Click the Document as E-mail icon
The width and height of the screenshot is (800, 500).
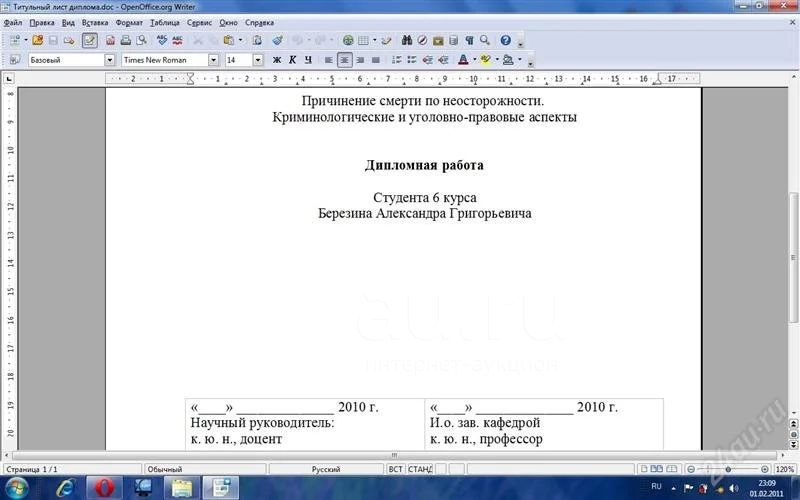click(x=69, y=40)
